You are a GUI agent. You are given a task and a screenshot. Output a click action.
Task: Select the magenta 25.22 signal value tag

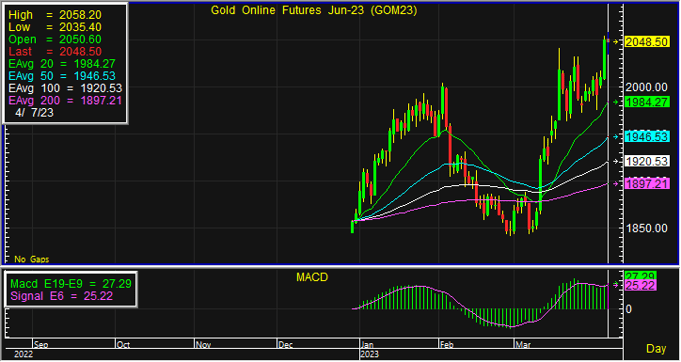[640, 286]
